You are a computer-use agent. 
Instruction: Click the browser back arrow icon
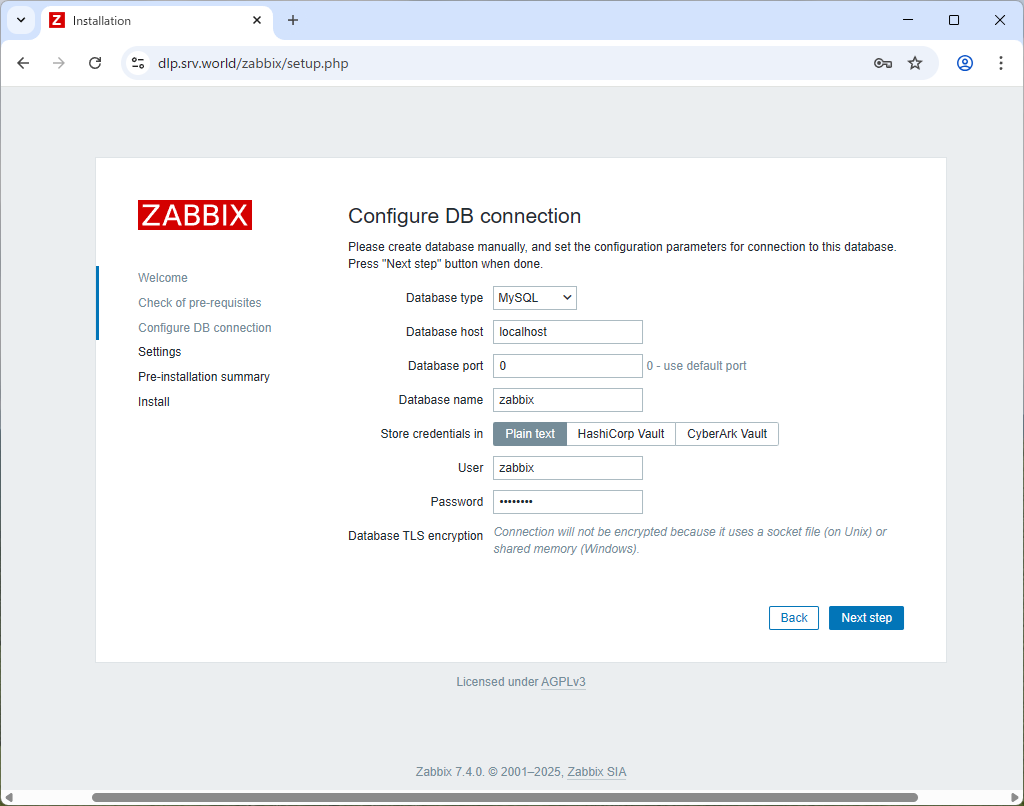(23, 63)
